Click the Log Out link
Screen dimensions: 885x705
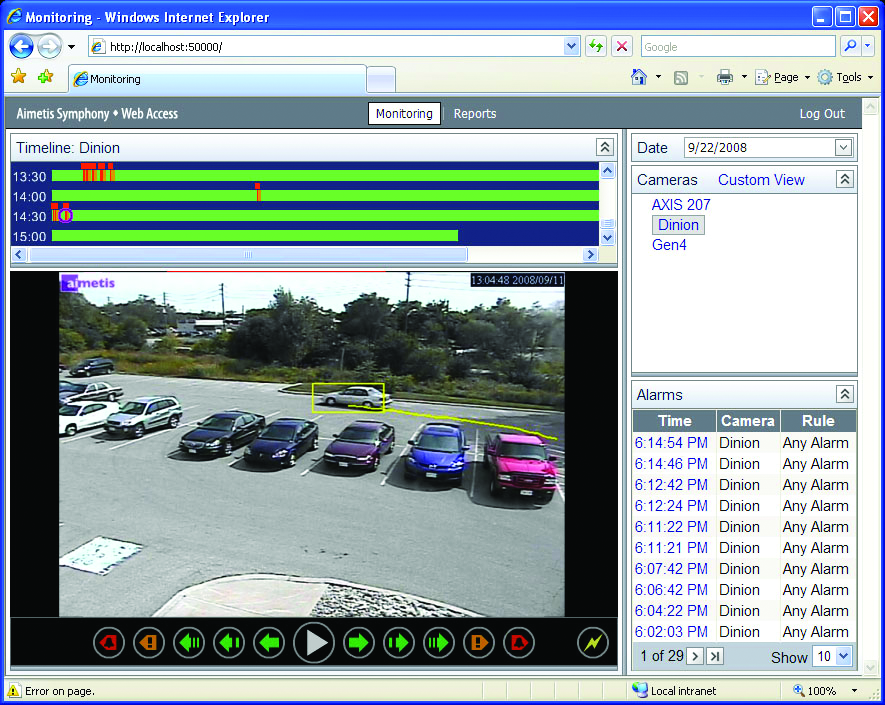(822, 114)
